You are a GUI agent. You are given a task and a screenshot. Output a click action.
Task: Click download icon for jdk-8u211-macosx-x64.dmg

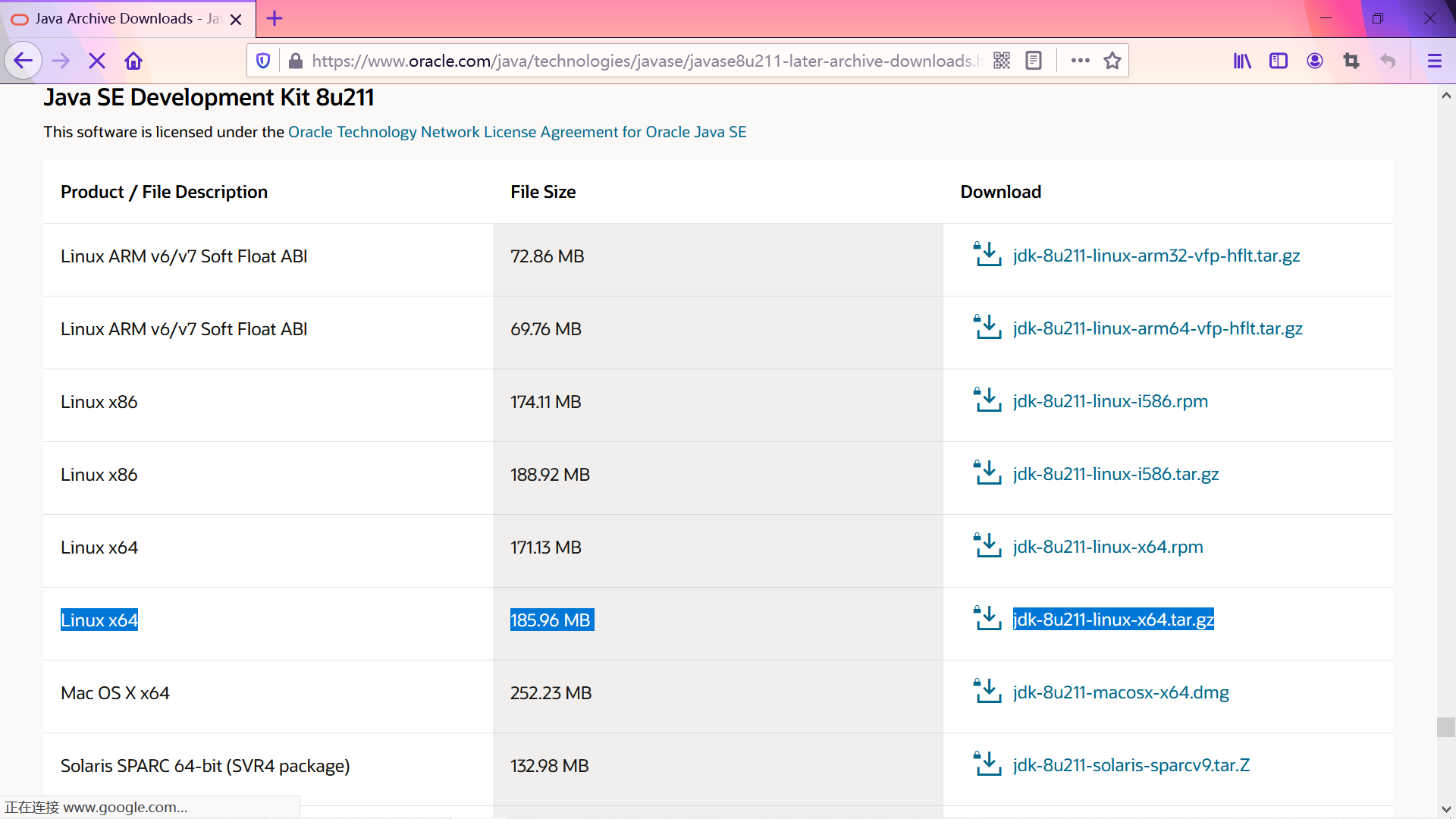(987, 692)
